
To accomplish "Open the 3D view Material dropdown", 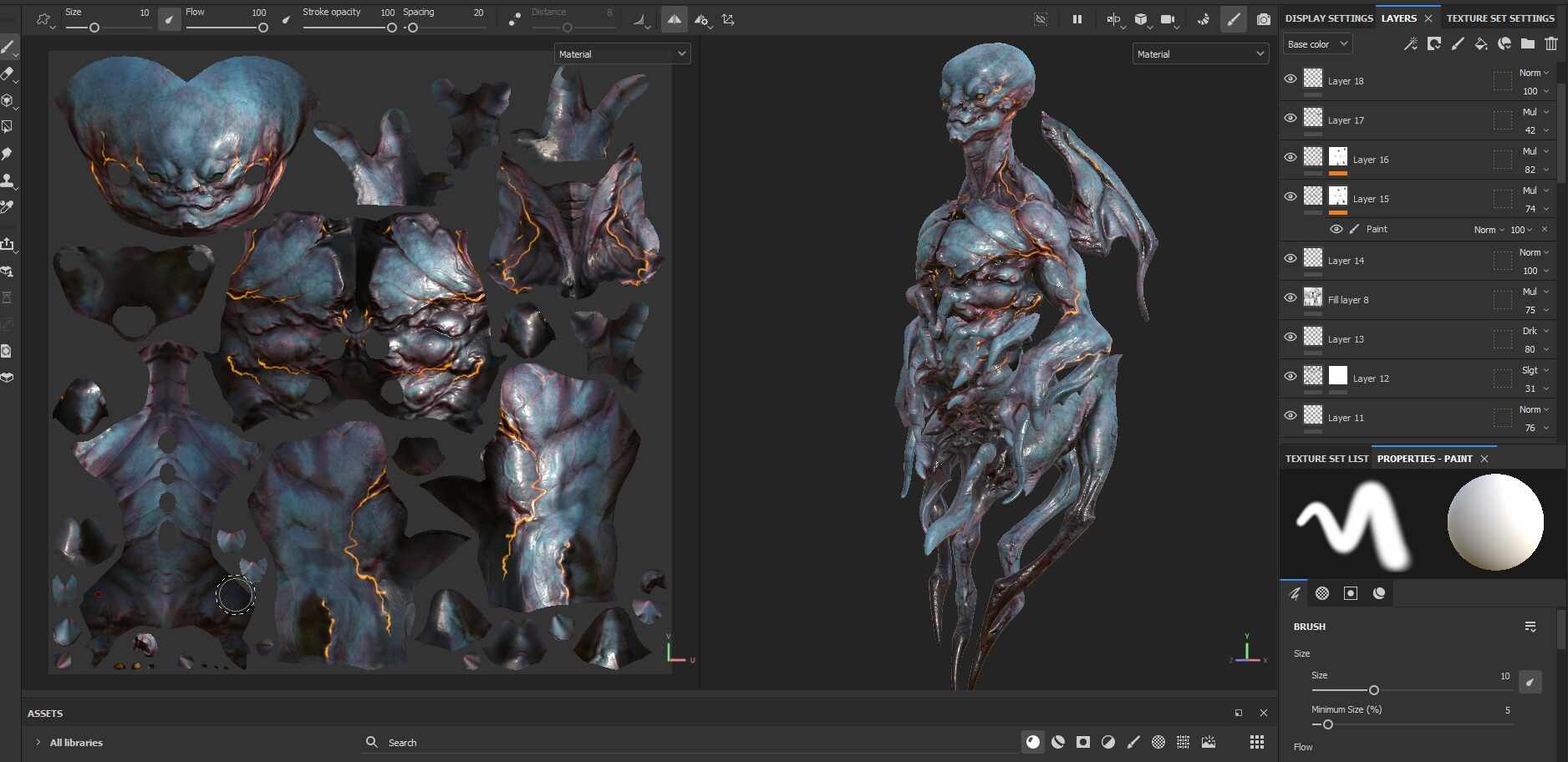I will click(x=1200, y=53).
